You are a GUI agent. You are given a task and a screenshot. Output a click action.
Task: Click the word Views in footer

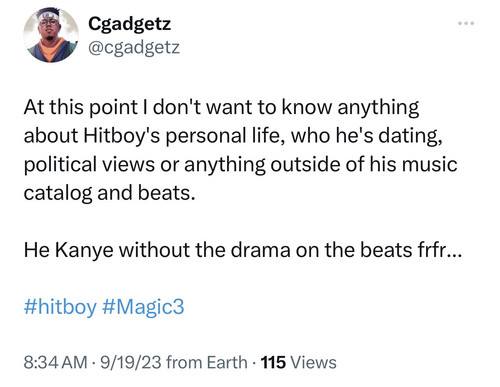coord(313,362)
